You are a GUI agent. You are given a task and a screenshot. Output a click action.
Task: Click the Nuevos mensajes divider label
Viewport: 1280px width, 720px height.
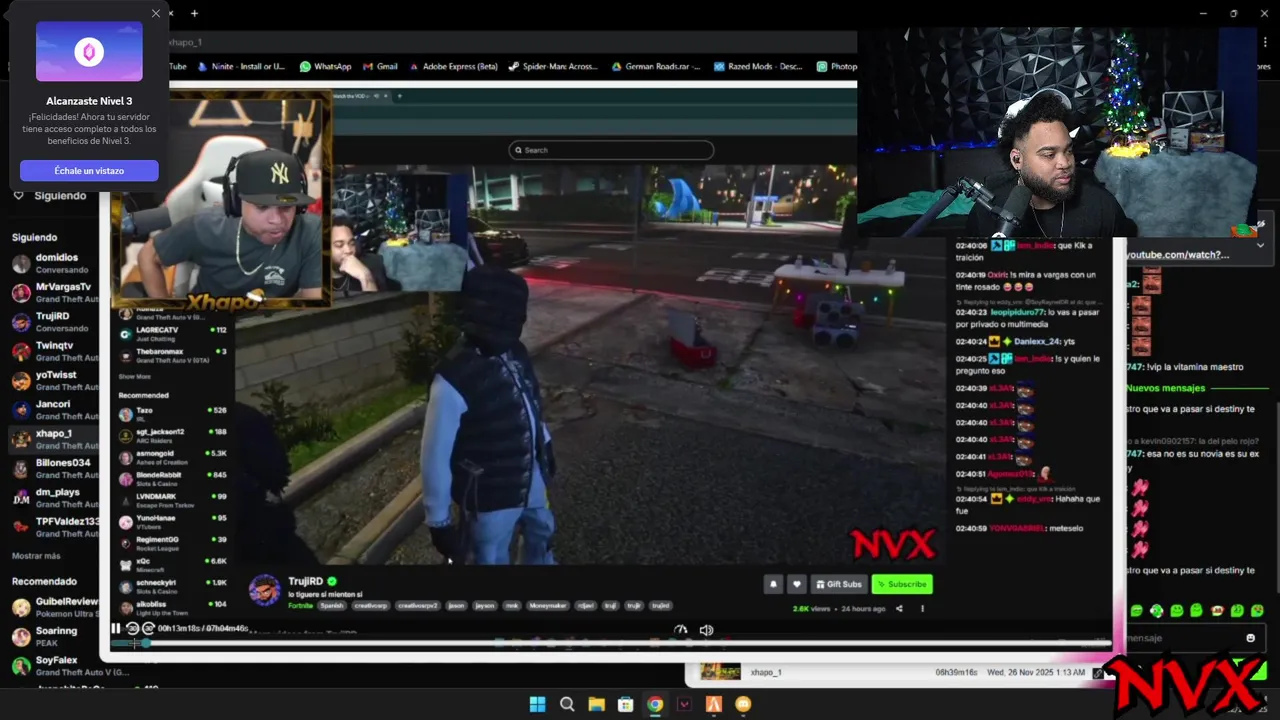[1165, 388]
